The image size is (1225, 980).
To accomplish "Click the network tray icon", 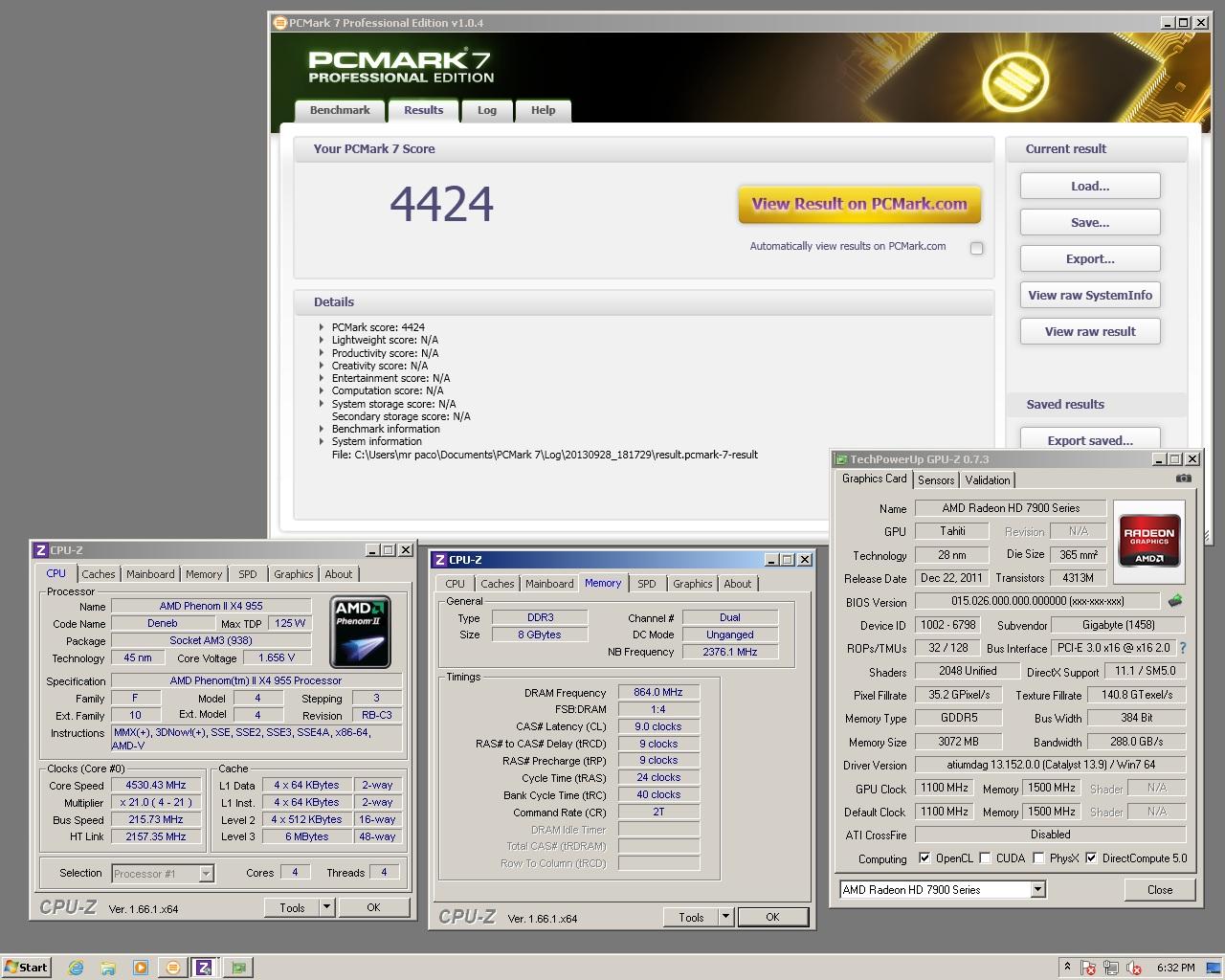I will (1111, 968).
